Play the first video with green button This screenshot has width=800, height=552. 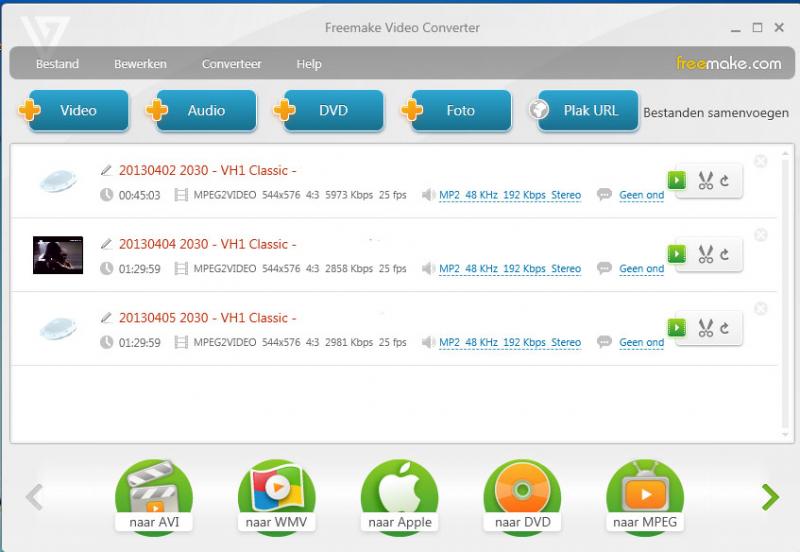click(x=678, y=181)
